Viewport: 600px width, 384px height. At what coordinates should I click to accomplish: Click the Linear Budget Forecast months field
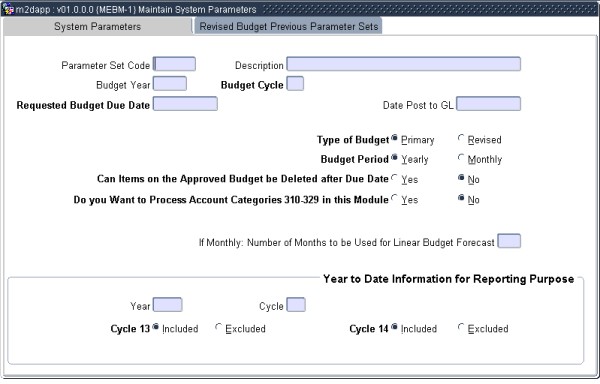[x=509, y=241]
